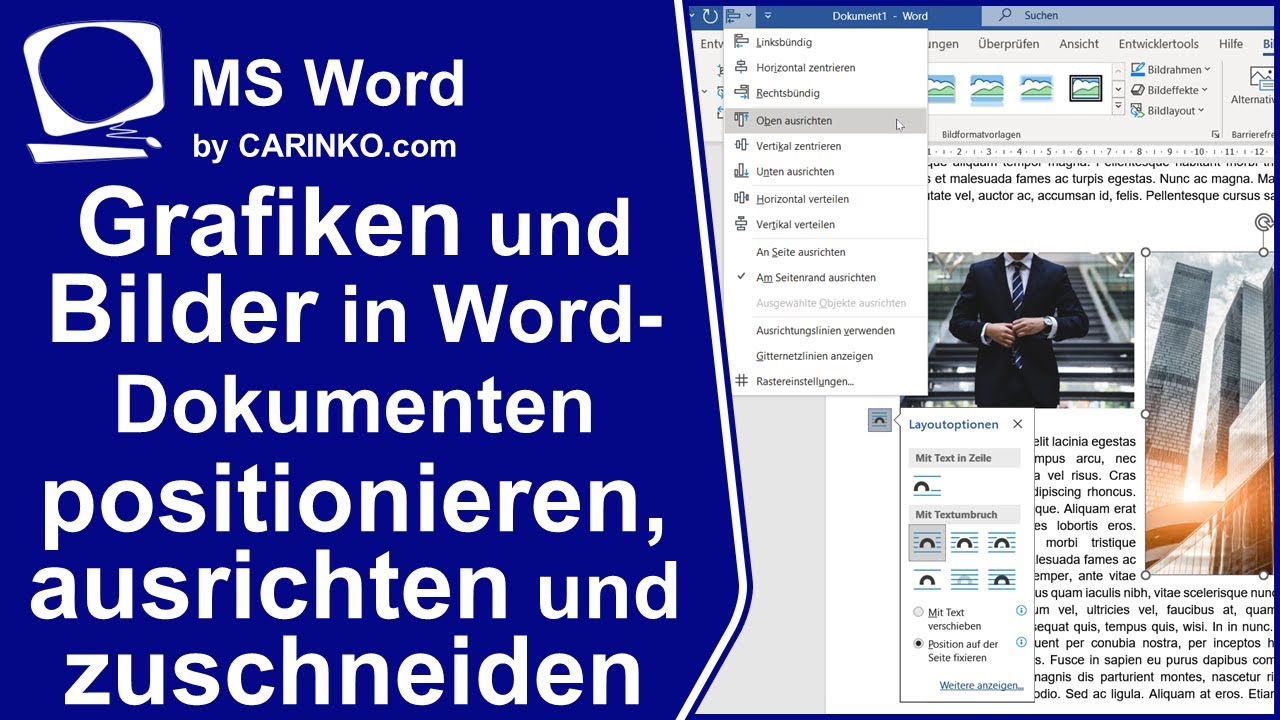
Task: Toggle Ausrichtungslinien verwenden
Action: tap(824, 331)
